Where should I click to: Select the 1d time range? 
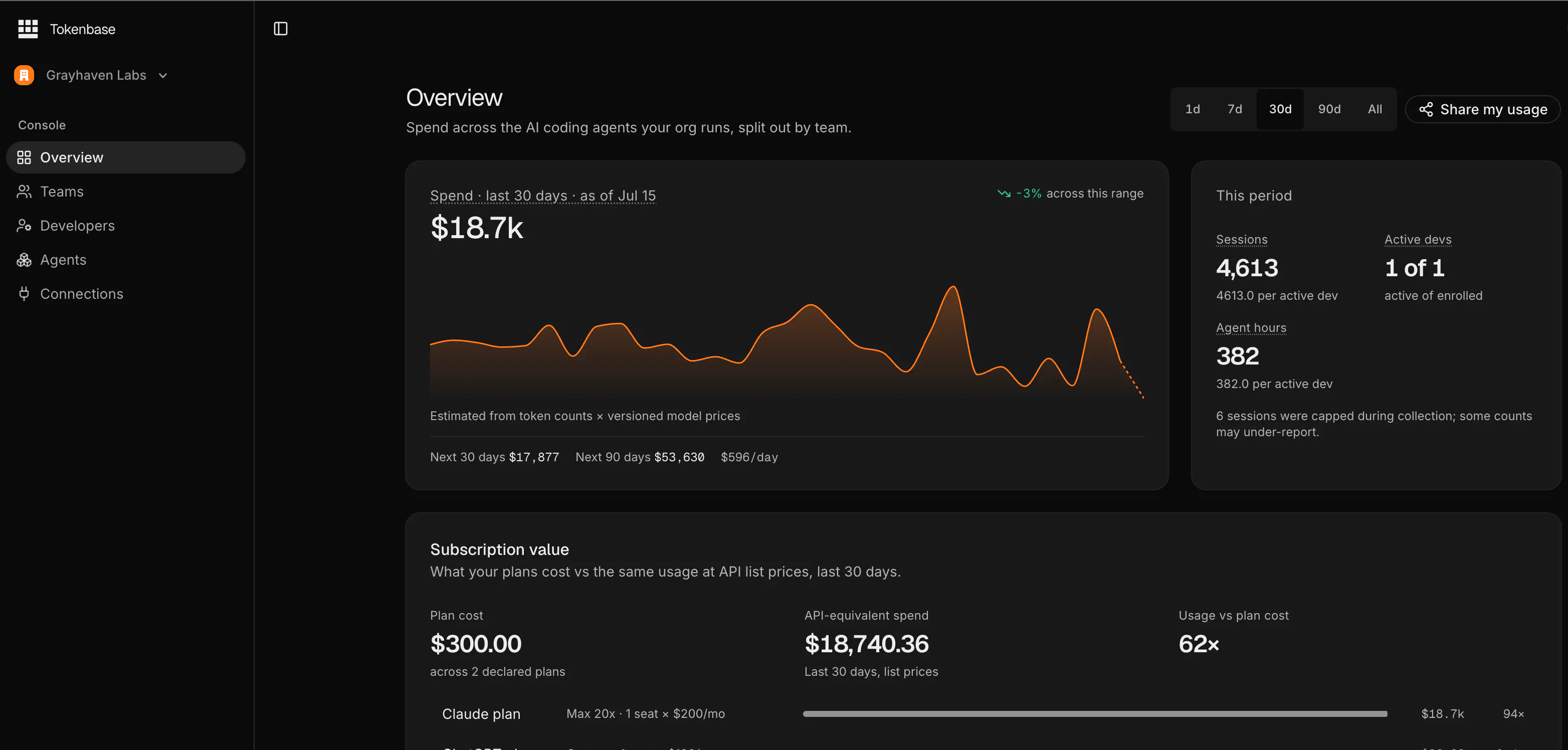coord(1193,110)
